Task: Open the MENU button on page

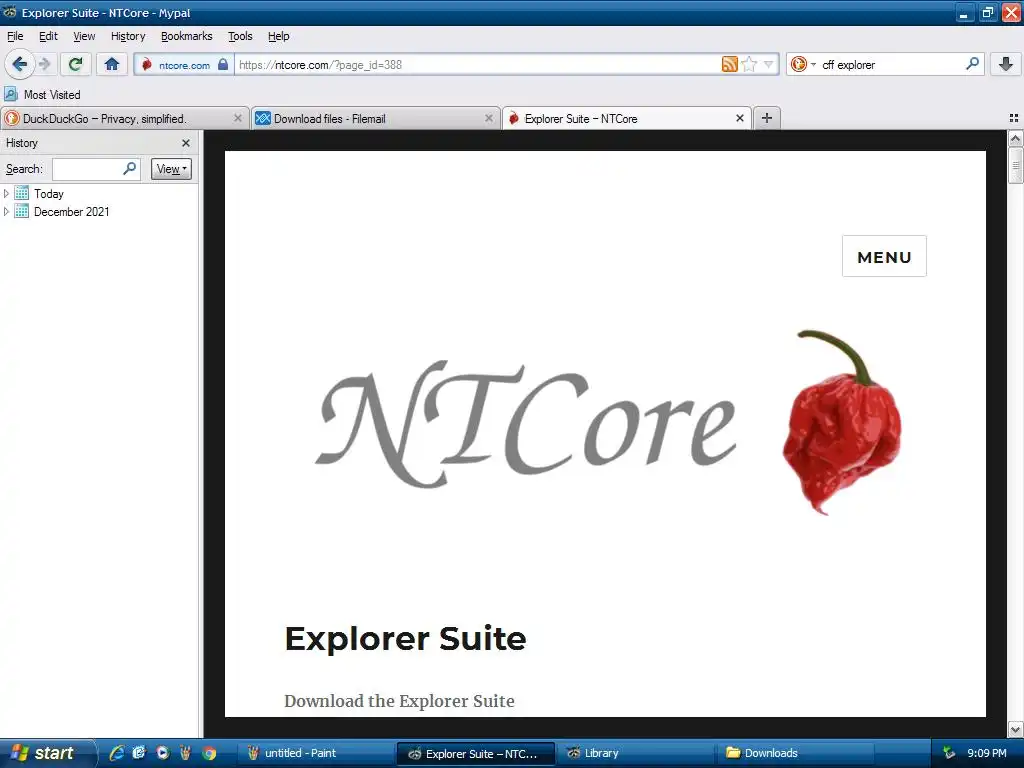Action: click(884, 257)
